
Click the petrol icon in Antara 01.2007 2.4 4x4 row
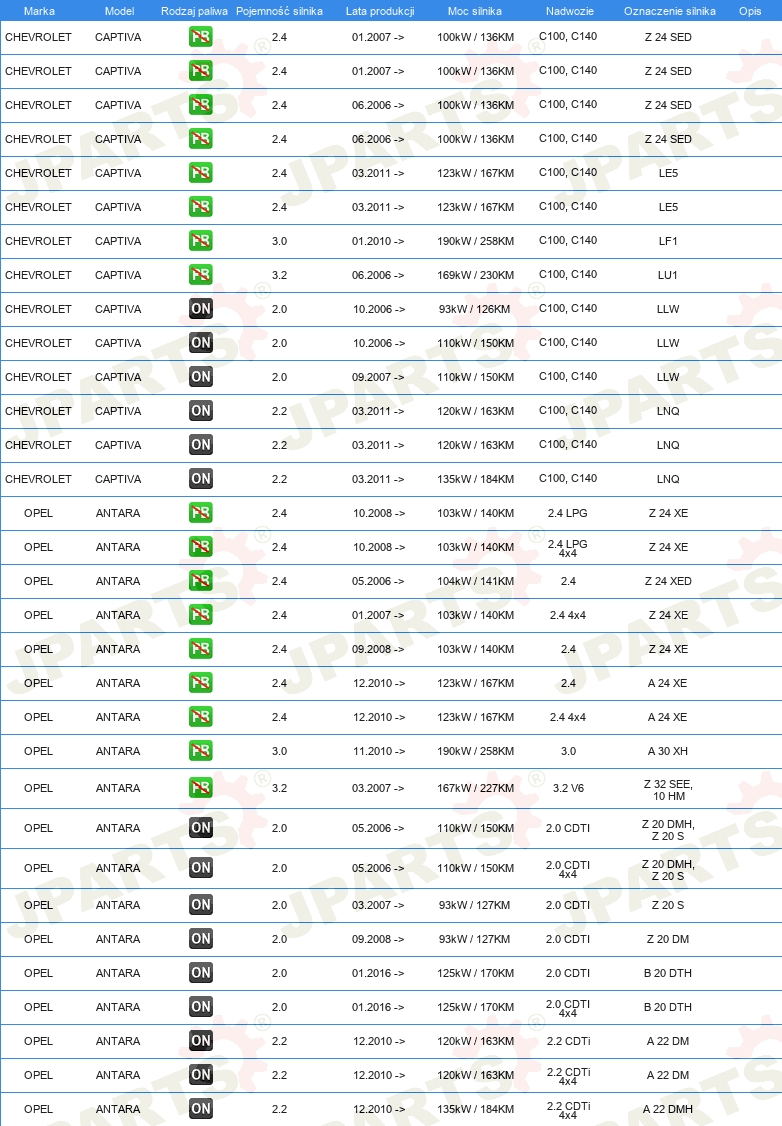coord(200,615)
